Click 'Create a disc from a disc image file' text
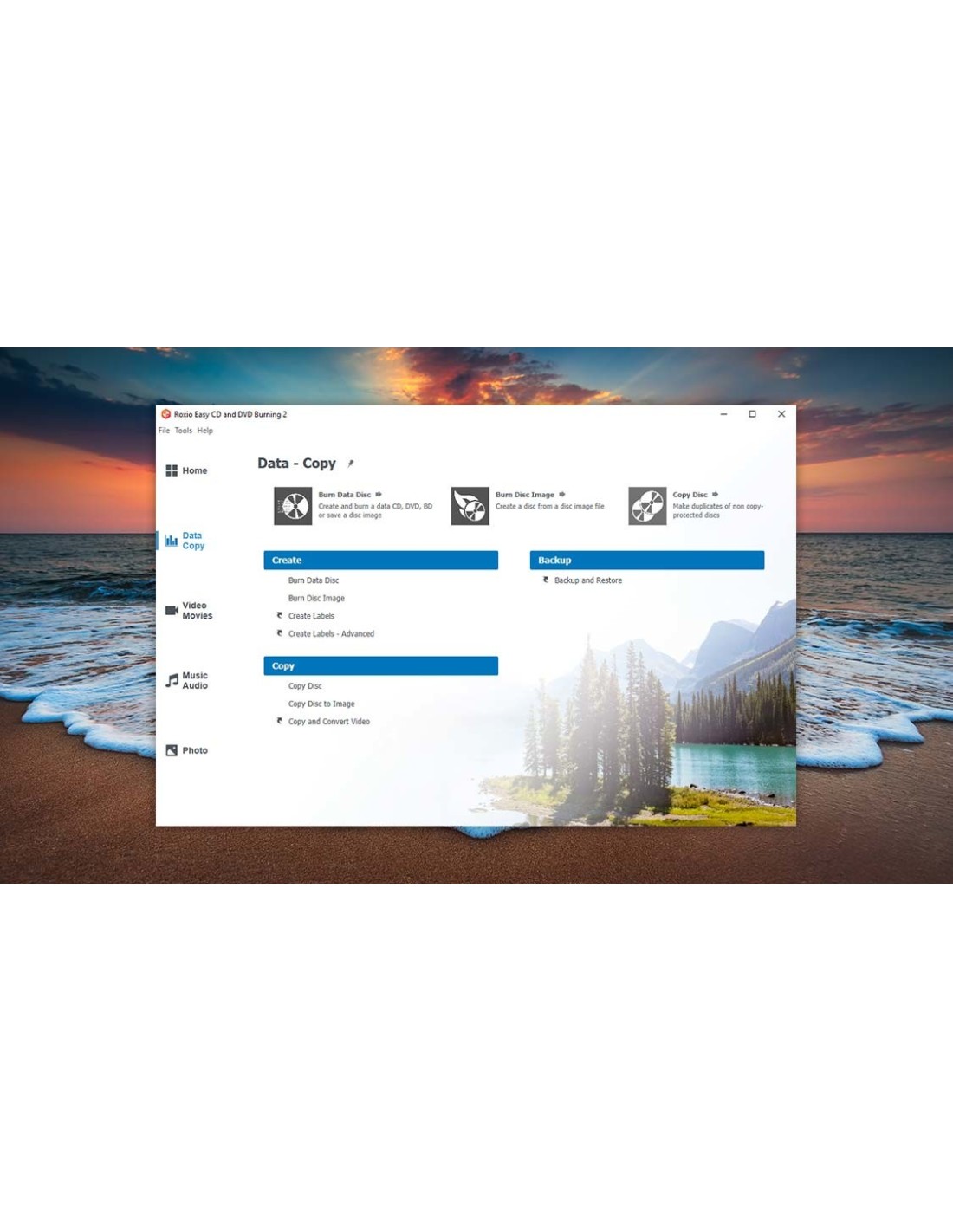This screenshot has height=1232, width=953. 550,506
